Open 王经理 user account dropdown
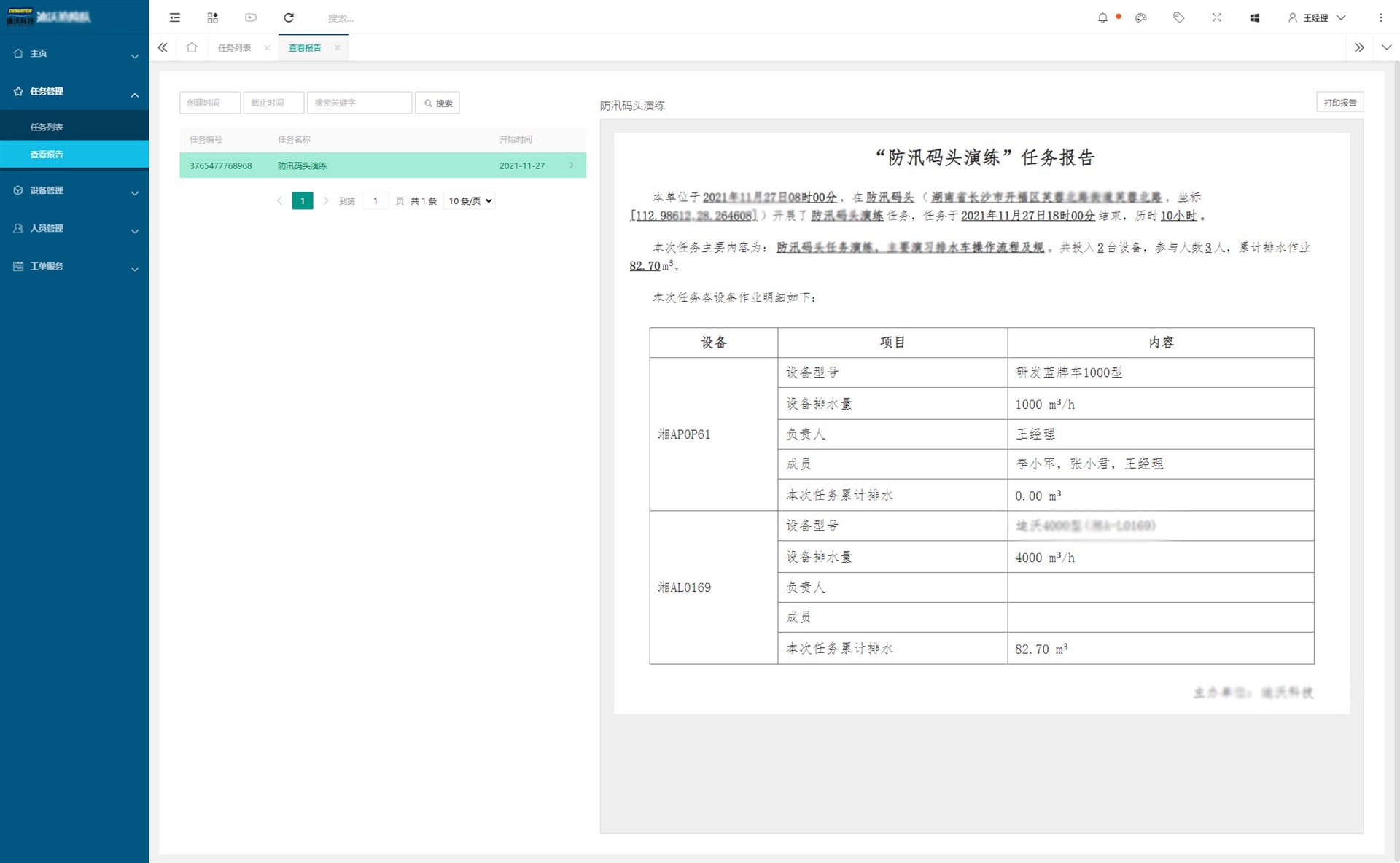 (1316, 17)
